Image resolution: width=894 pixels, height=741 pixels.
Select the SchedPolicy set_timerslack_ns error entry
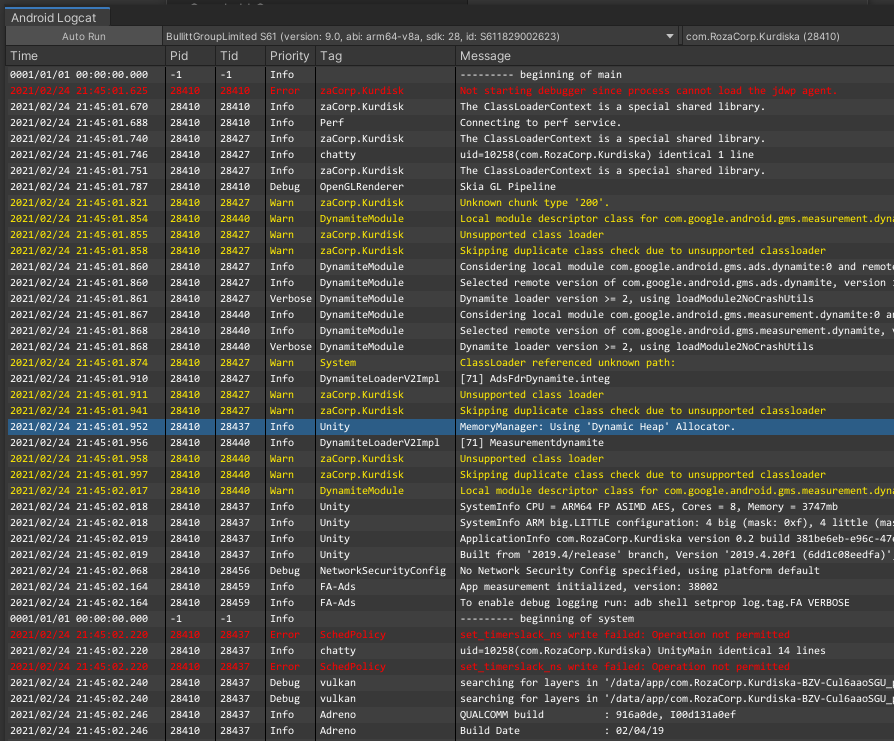pos(450,634)
